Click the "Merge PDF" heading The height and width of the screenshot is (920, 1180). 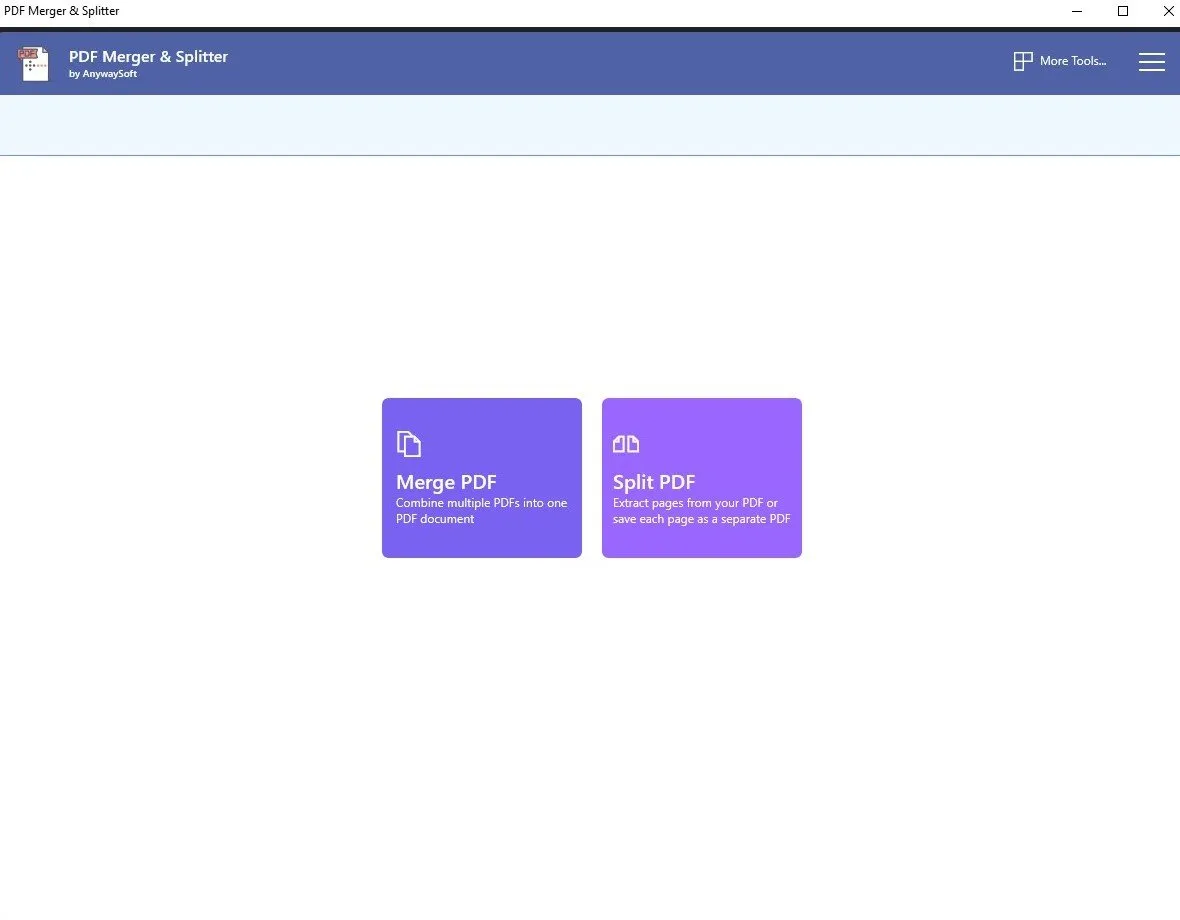(446, 482)
